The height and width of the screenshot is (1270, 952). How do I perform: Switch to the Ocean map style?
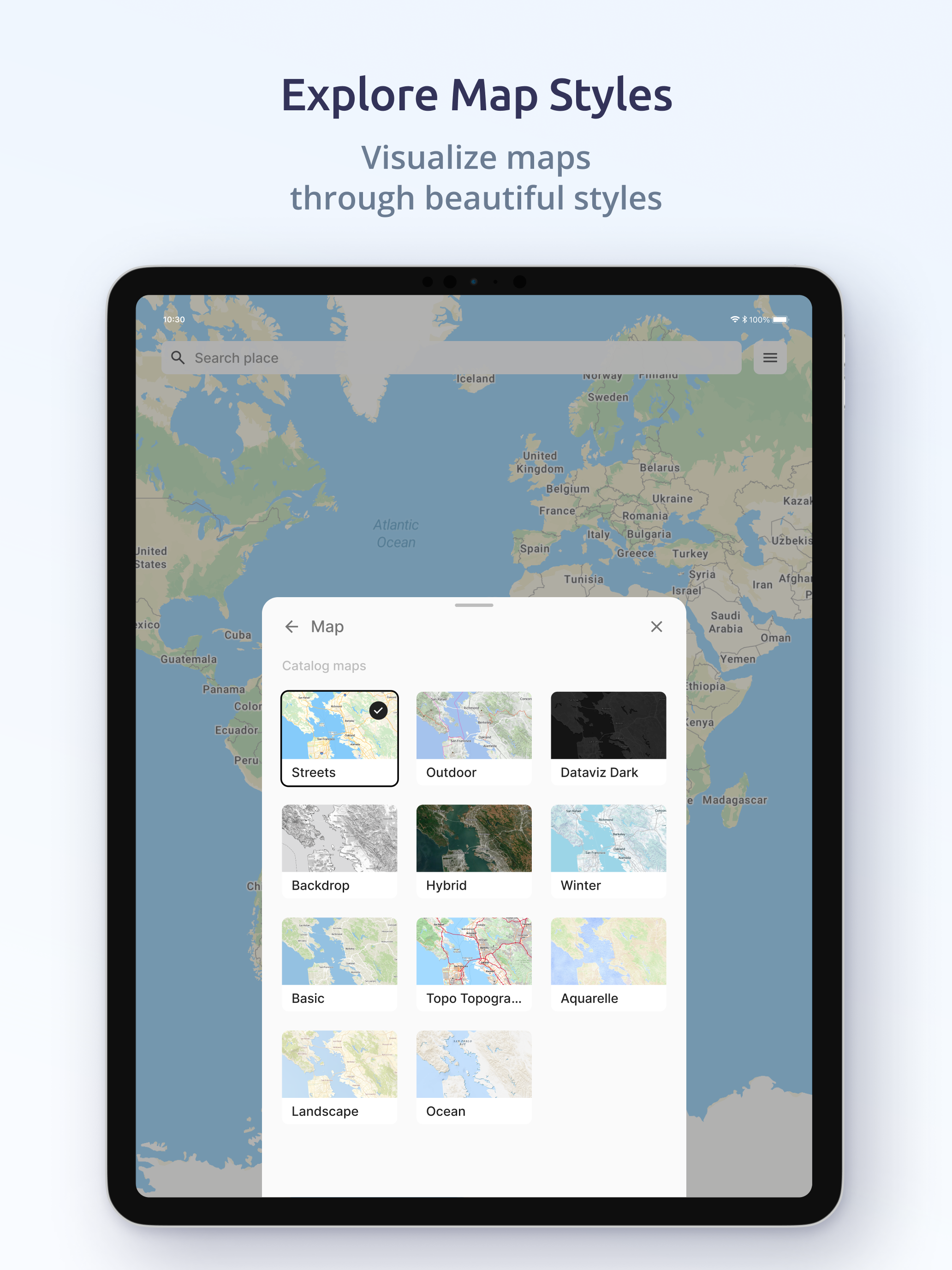[474, 1077]
